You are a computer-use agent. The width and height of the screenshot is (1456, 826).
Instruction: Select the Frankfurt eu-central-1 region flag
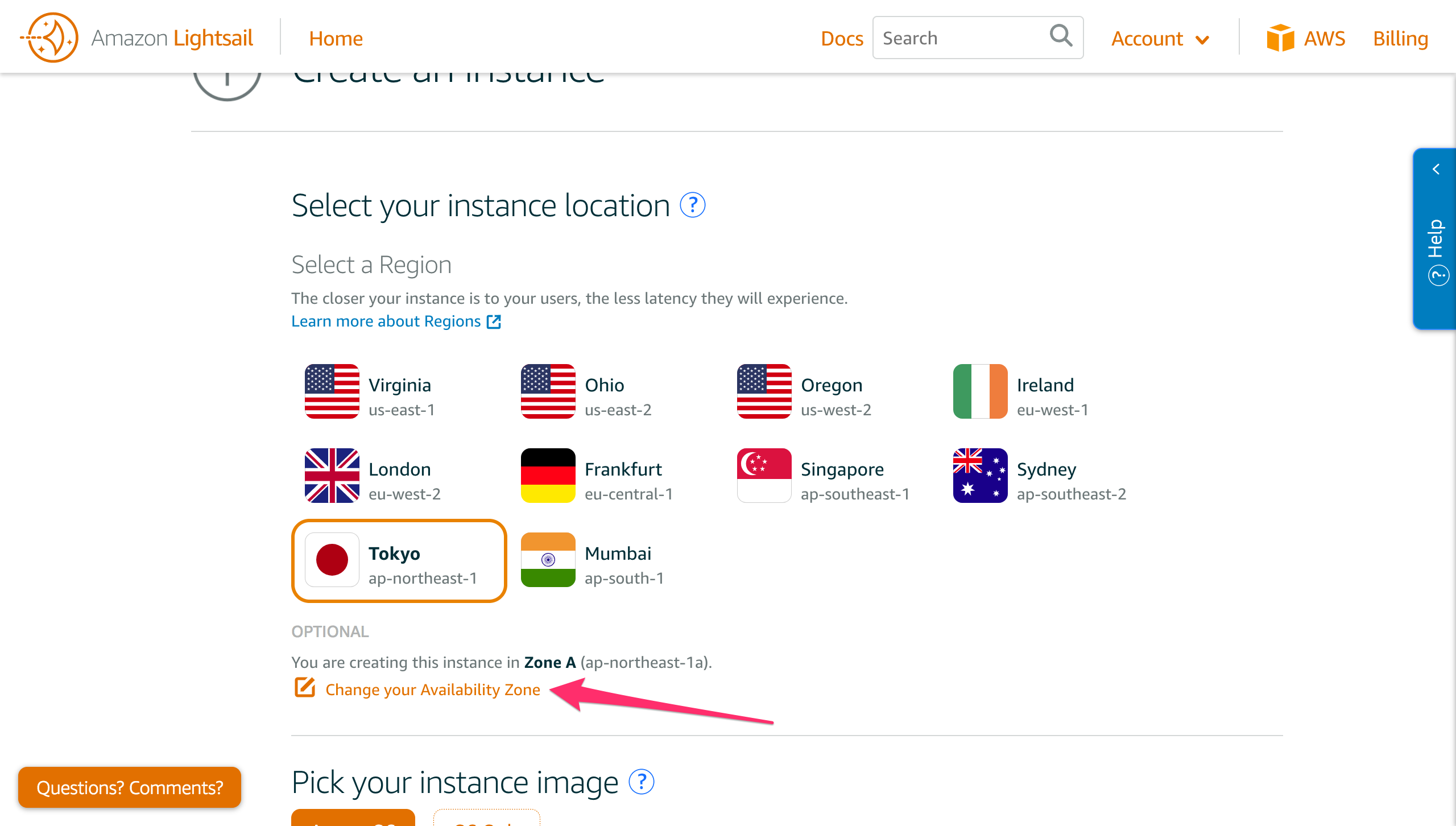tap(548, 476)
